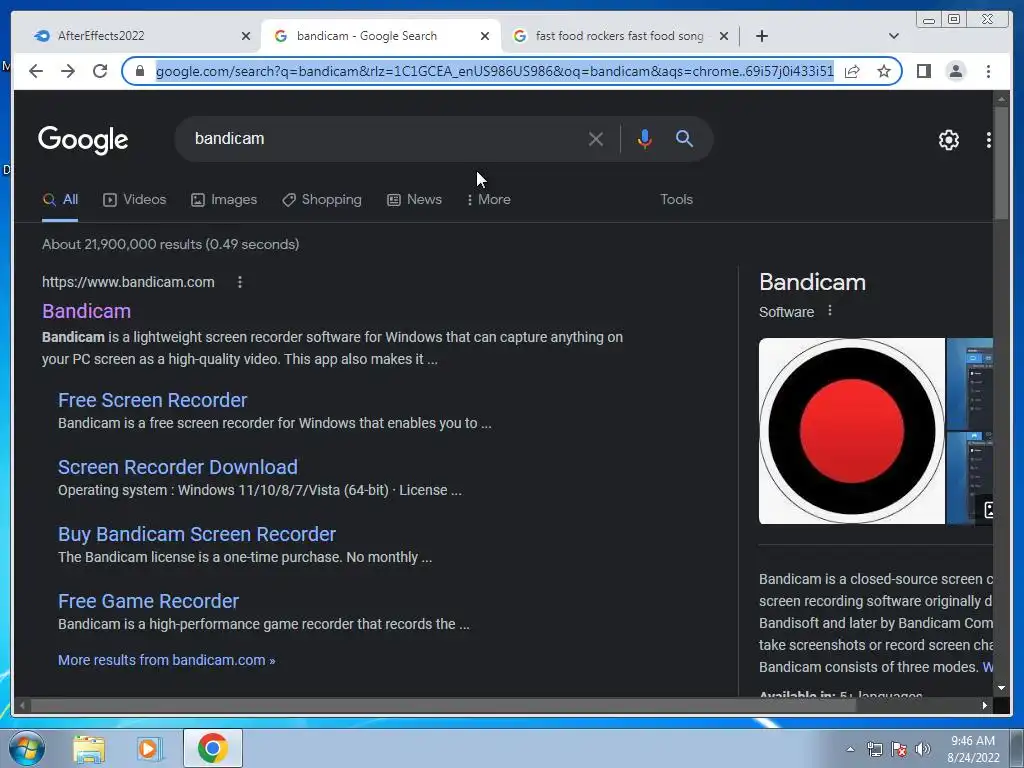View site information via the lock icon

(139, 71)
